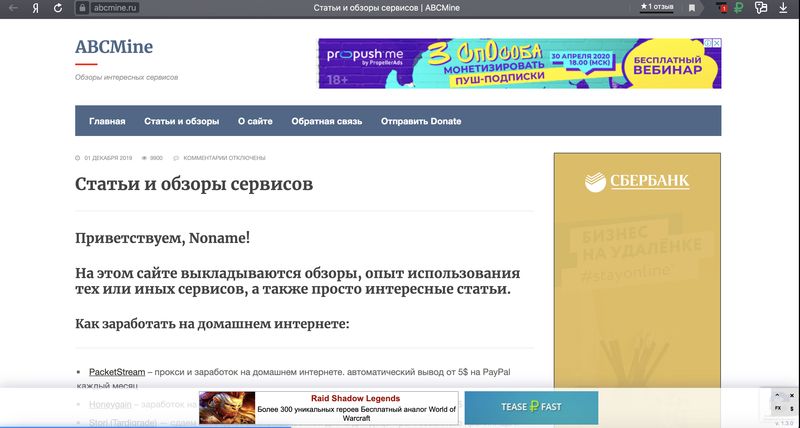The height and width of the screenshot is (428, 800).
Task: Click the browser downloads arrow icon
Action: tap(783, 8)
